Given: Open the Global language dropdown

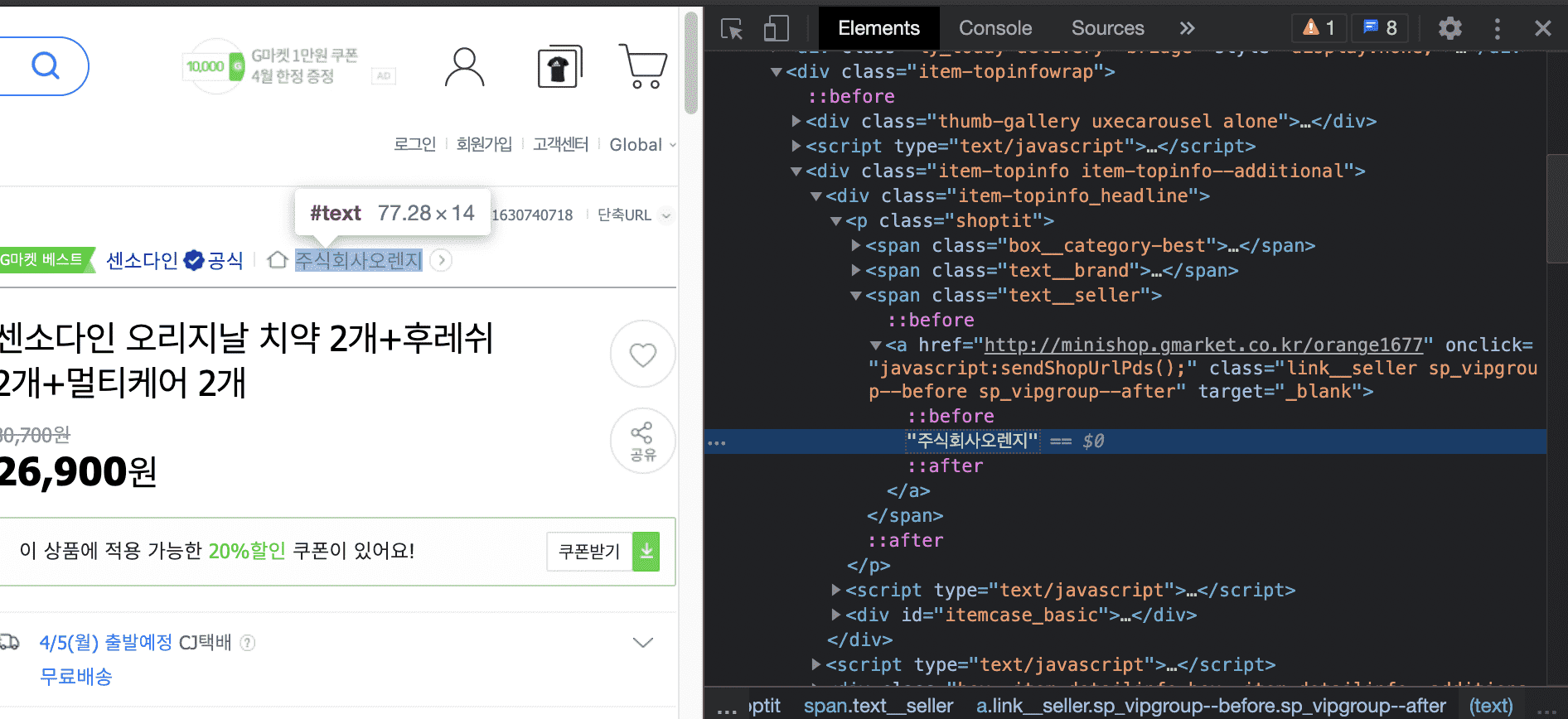Looking at the screenshot, I should tap(643, 144).
